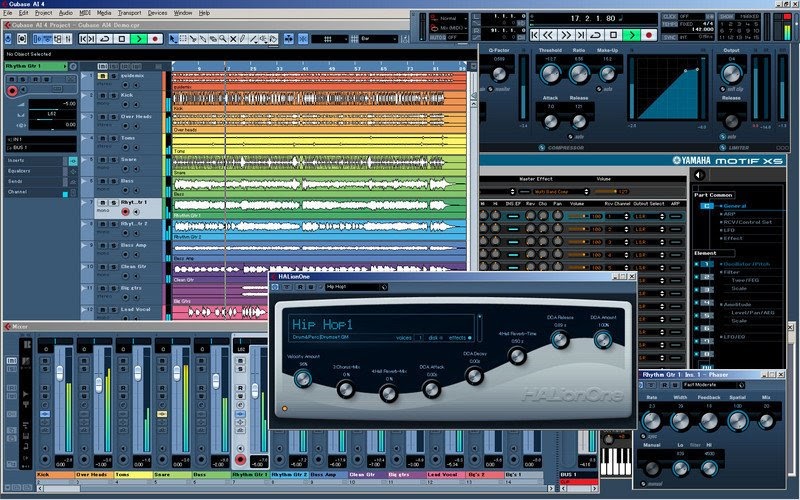Toggle the CLICK button on Transport panel
800x500 pixels.
coord(670,17)
